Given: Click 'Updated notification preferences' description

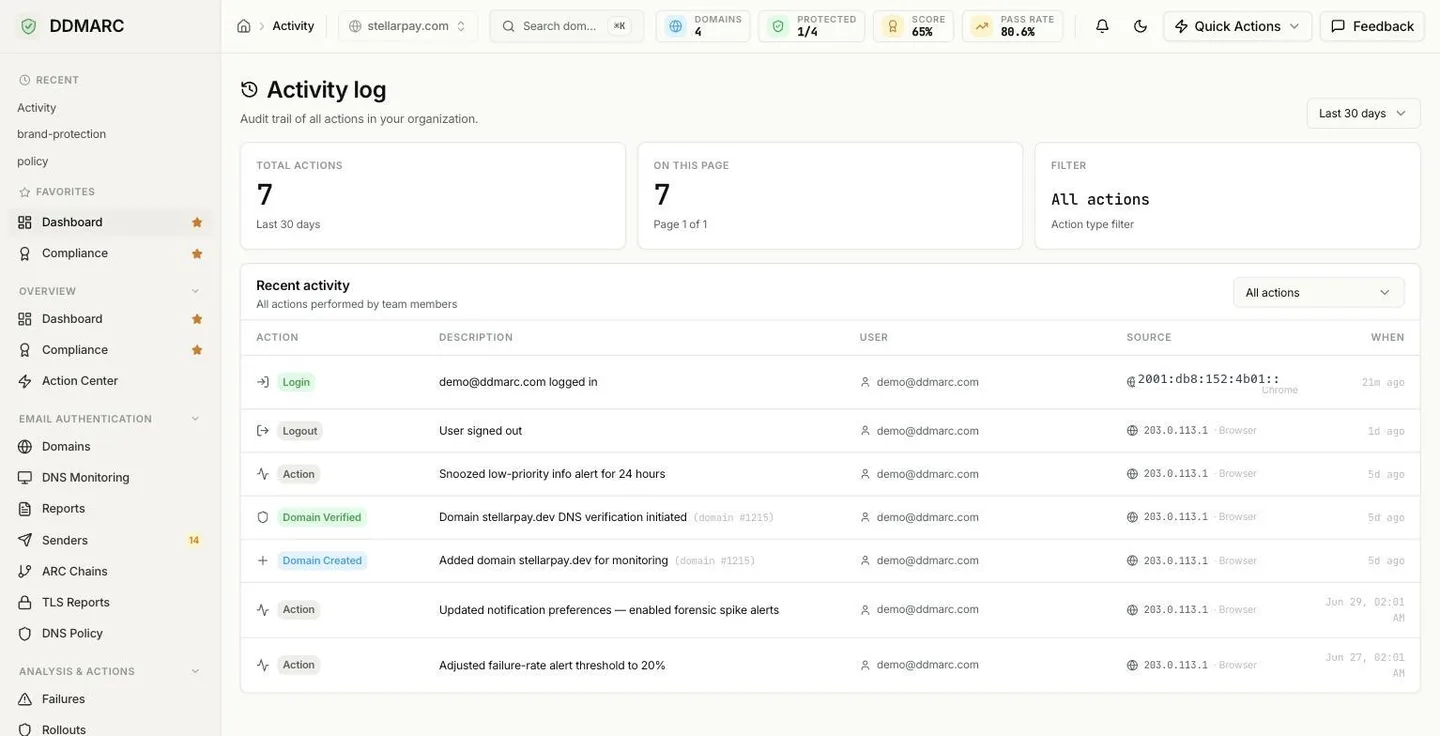Looking at the screenshot, I should point(609,610).
